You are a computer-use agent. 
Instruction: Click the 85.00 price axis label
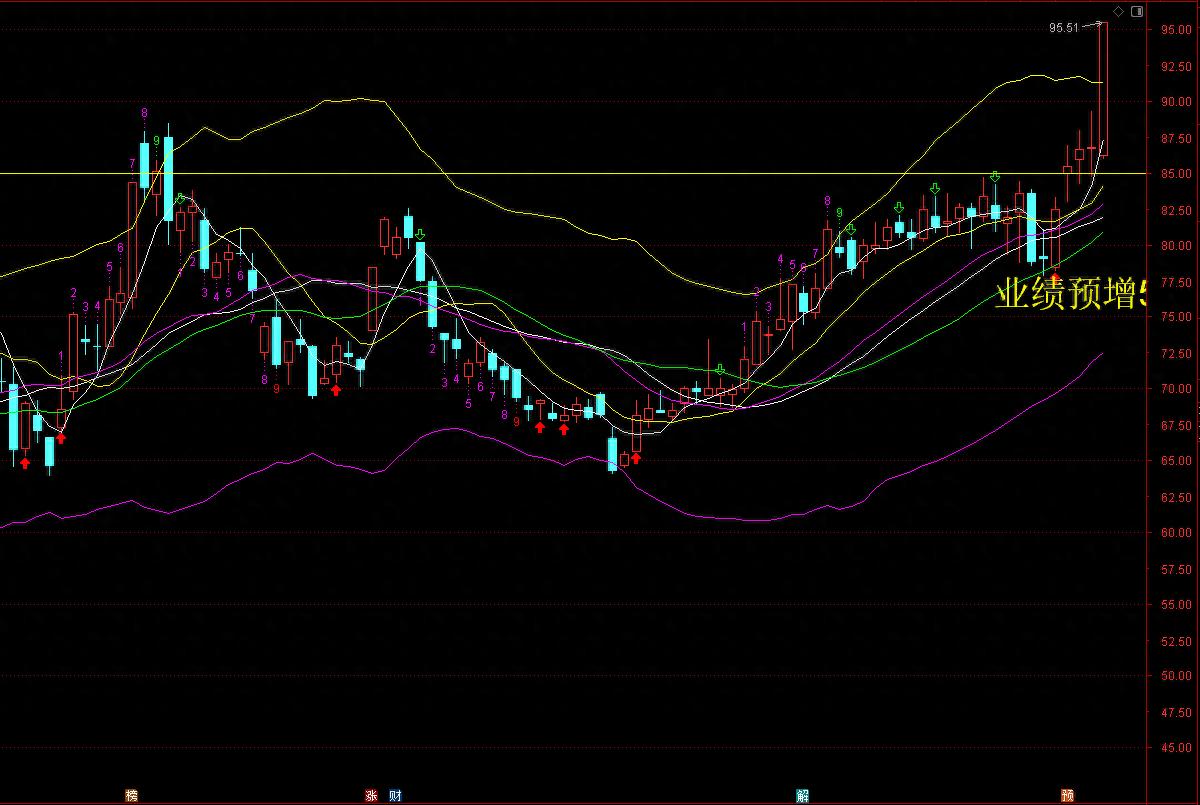point(1175,173)
